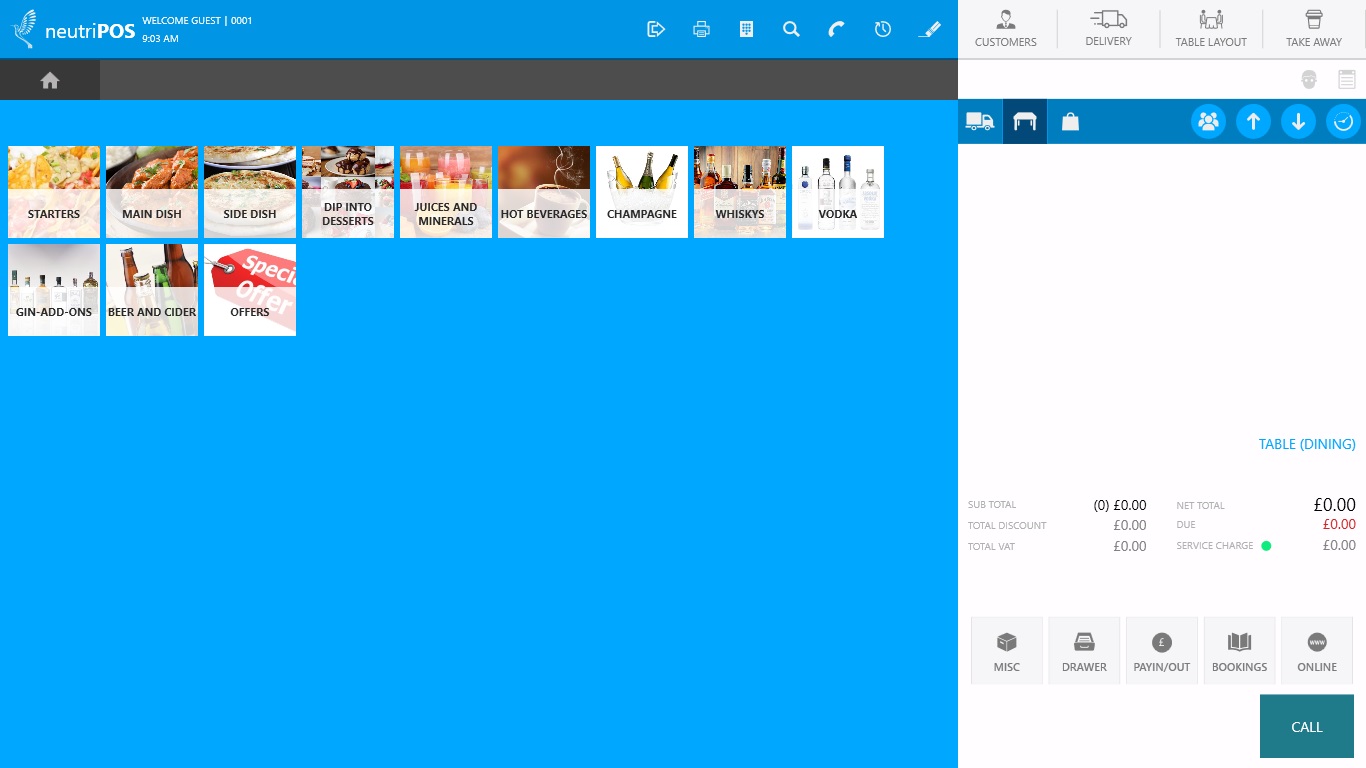Click the highlighter pen icon
The height and width of the screenshot is (768, 1366).
tap(929, 29)
